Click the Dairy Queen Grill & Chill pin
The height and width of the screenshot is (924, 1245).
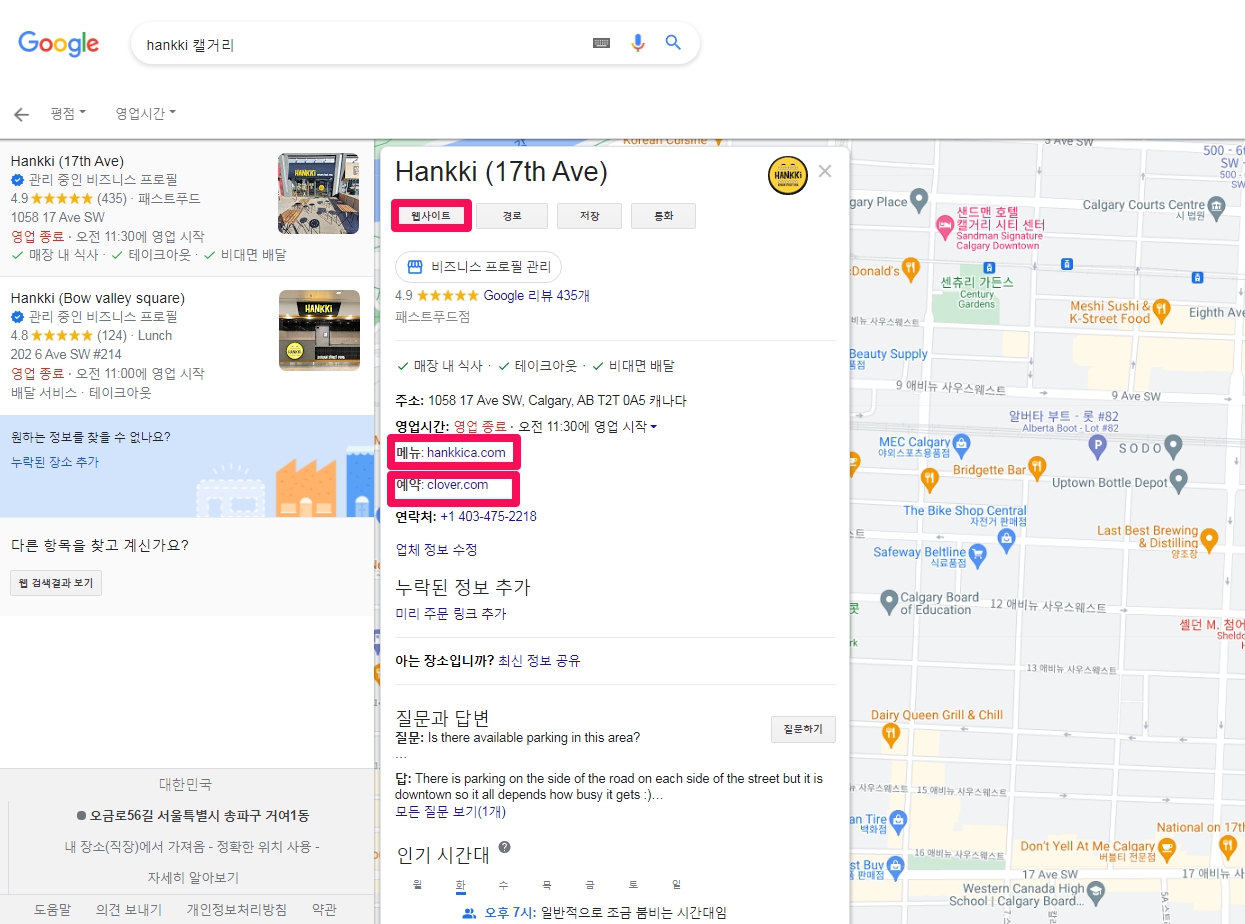(891, 735)
